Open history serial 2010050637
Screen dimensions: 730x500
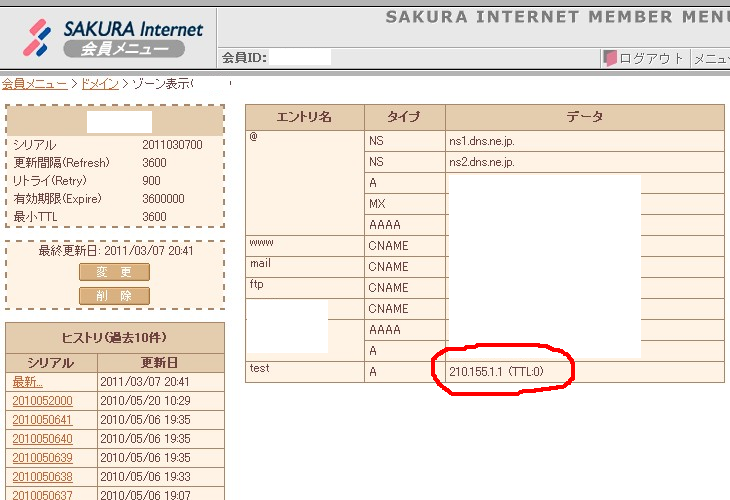[42, 495]
